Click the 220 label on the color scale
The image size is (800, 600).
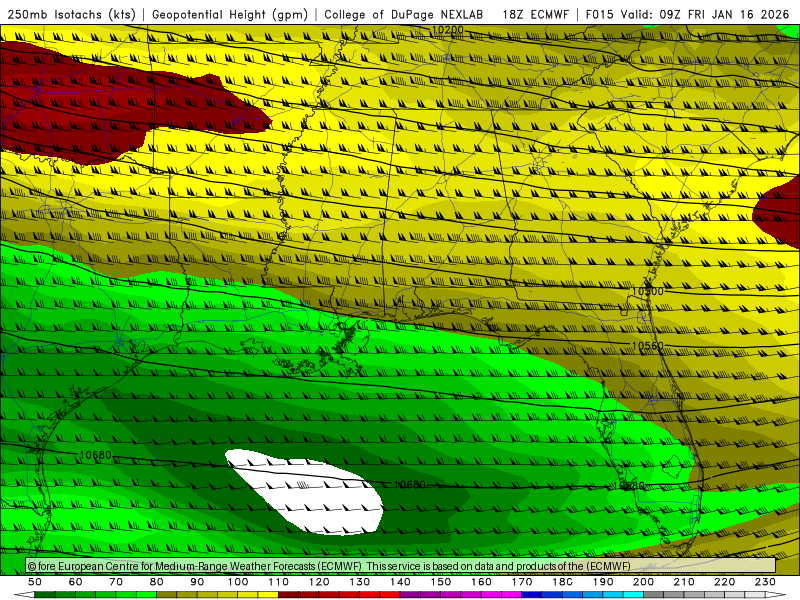click(724, 582)
